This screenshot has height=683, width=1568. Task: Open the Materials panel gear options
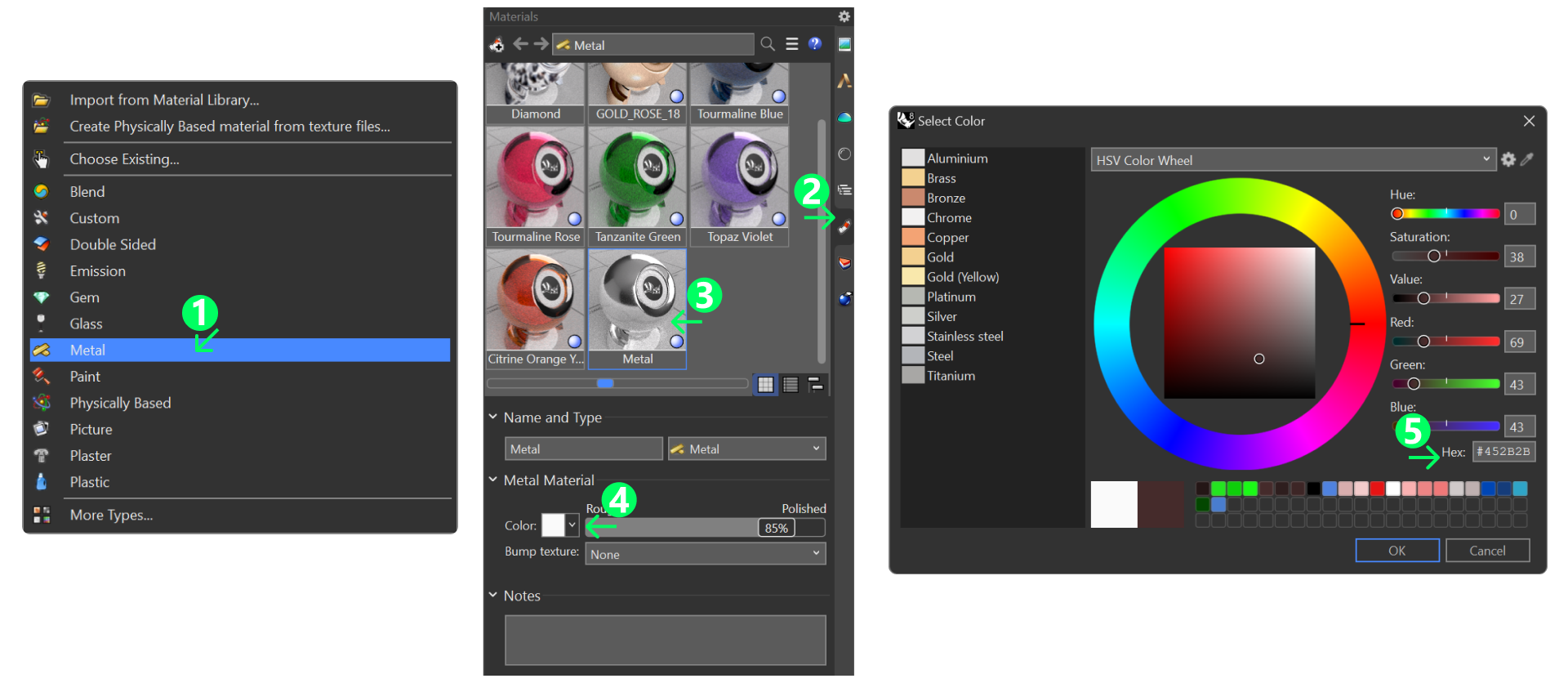click(x=844, y=16)
